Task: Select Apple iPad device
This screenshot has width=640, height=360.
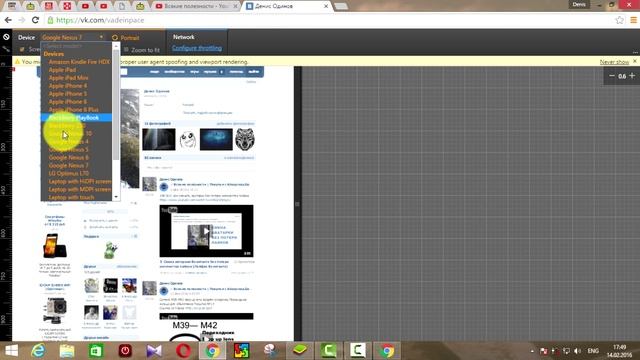Action: click(62, 70)
